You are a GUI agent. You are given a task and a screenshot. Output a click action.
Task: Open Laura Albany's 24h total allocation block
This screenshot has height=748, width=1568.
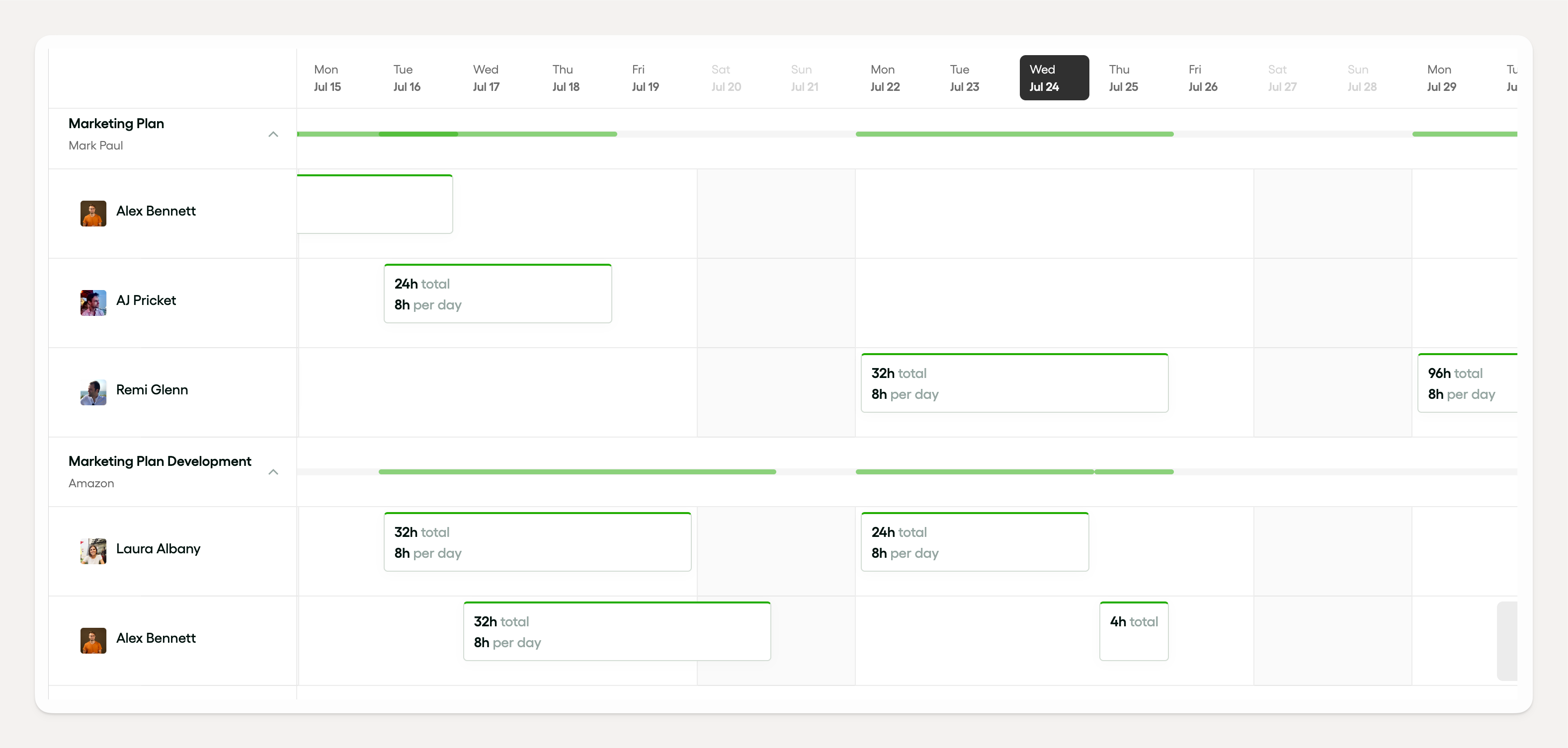[974, 542]
